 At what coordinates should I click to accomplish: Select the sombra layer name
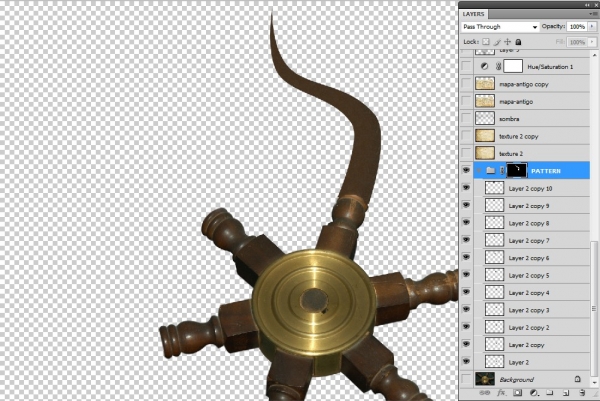[509, 119]
